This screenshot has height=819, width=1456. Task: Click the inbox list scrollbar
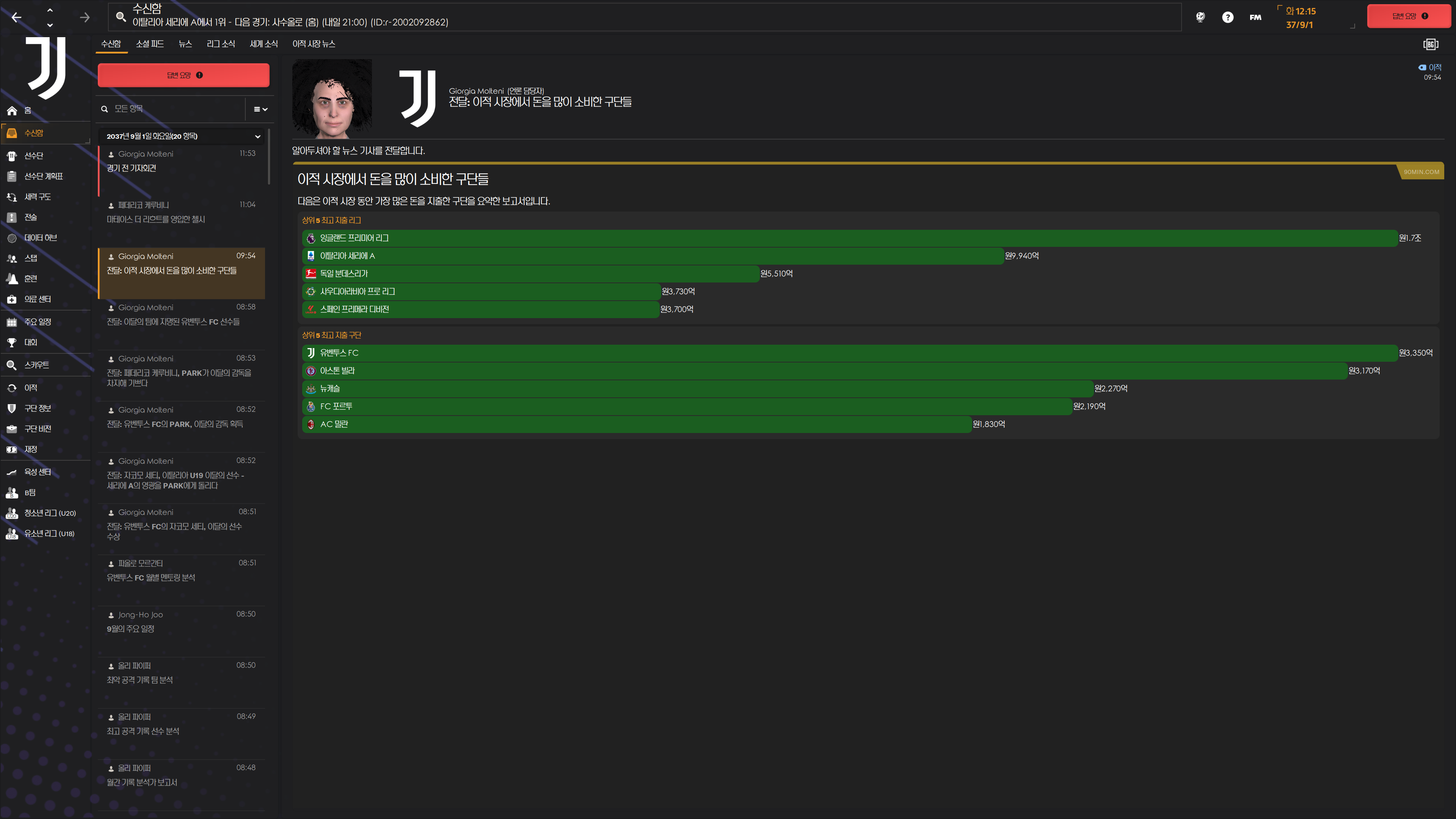(269, 156)
